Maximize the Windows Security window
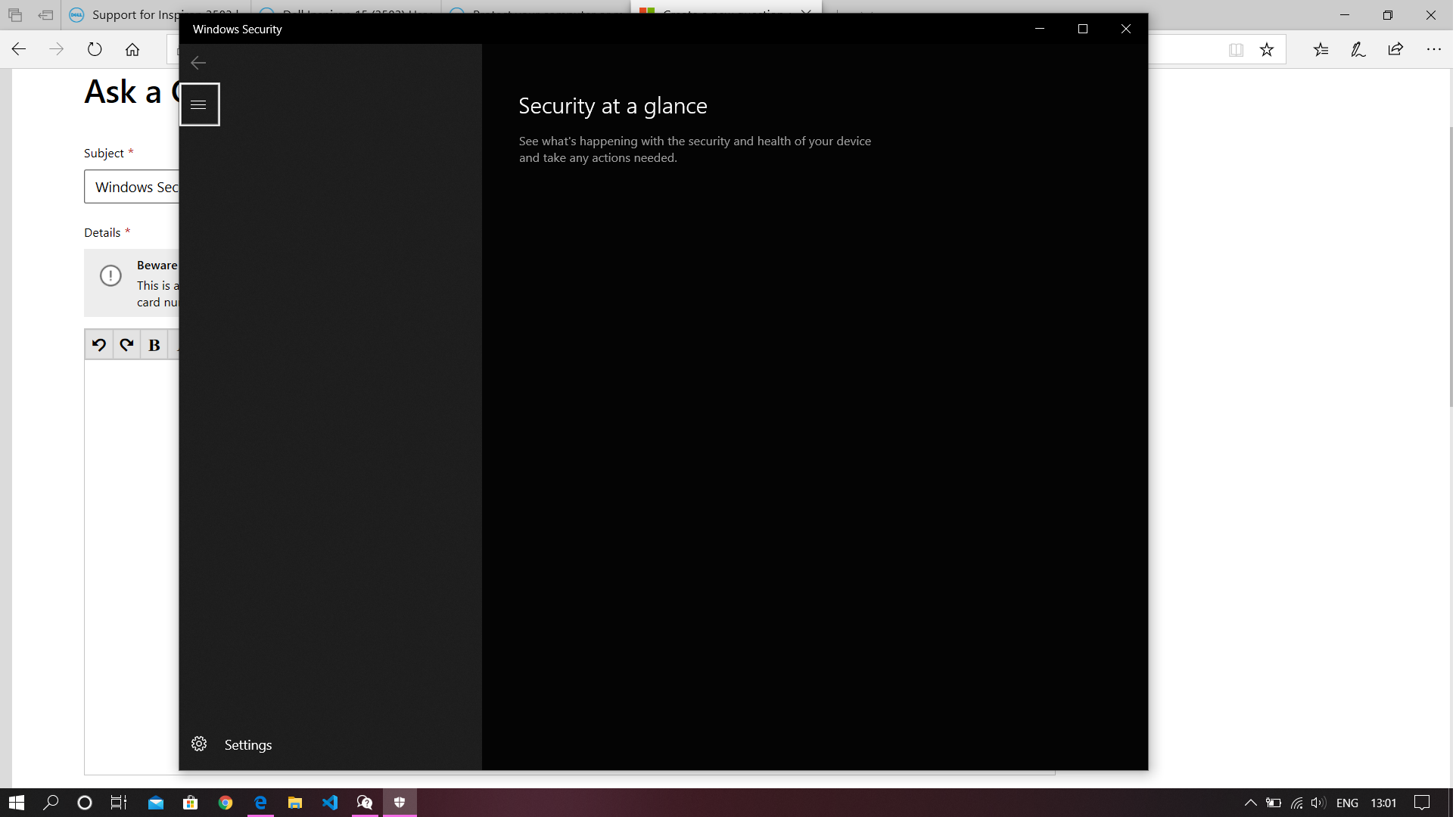Screen dimensions: 1456x817 tap(1083, 29)
